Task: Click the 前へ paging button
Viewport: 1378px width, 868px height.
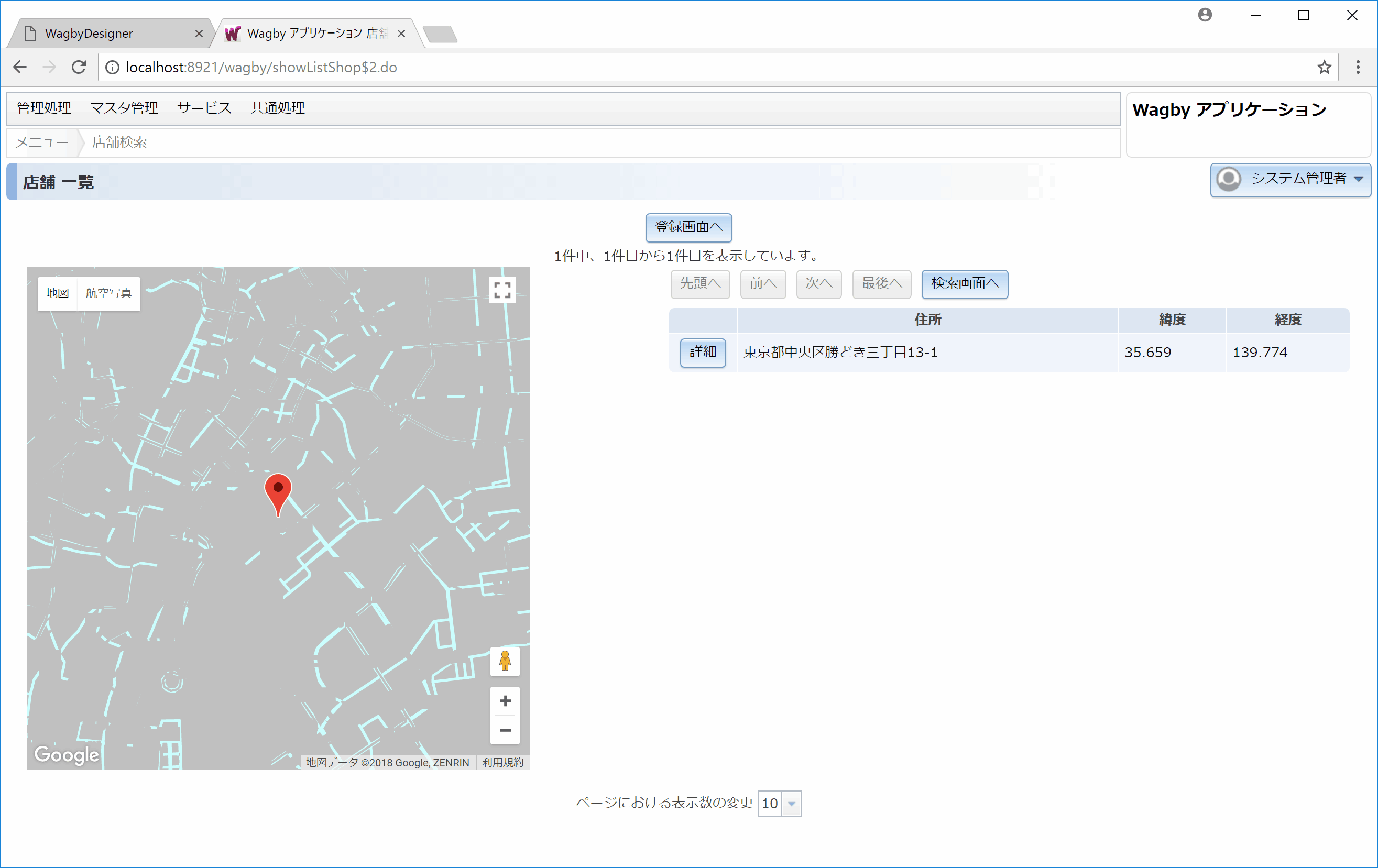Action: [x=763, y=284]
